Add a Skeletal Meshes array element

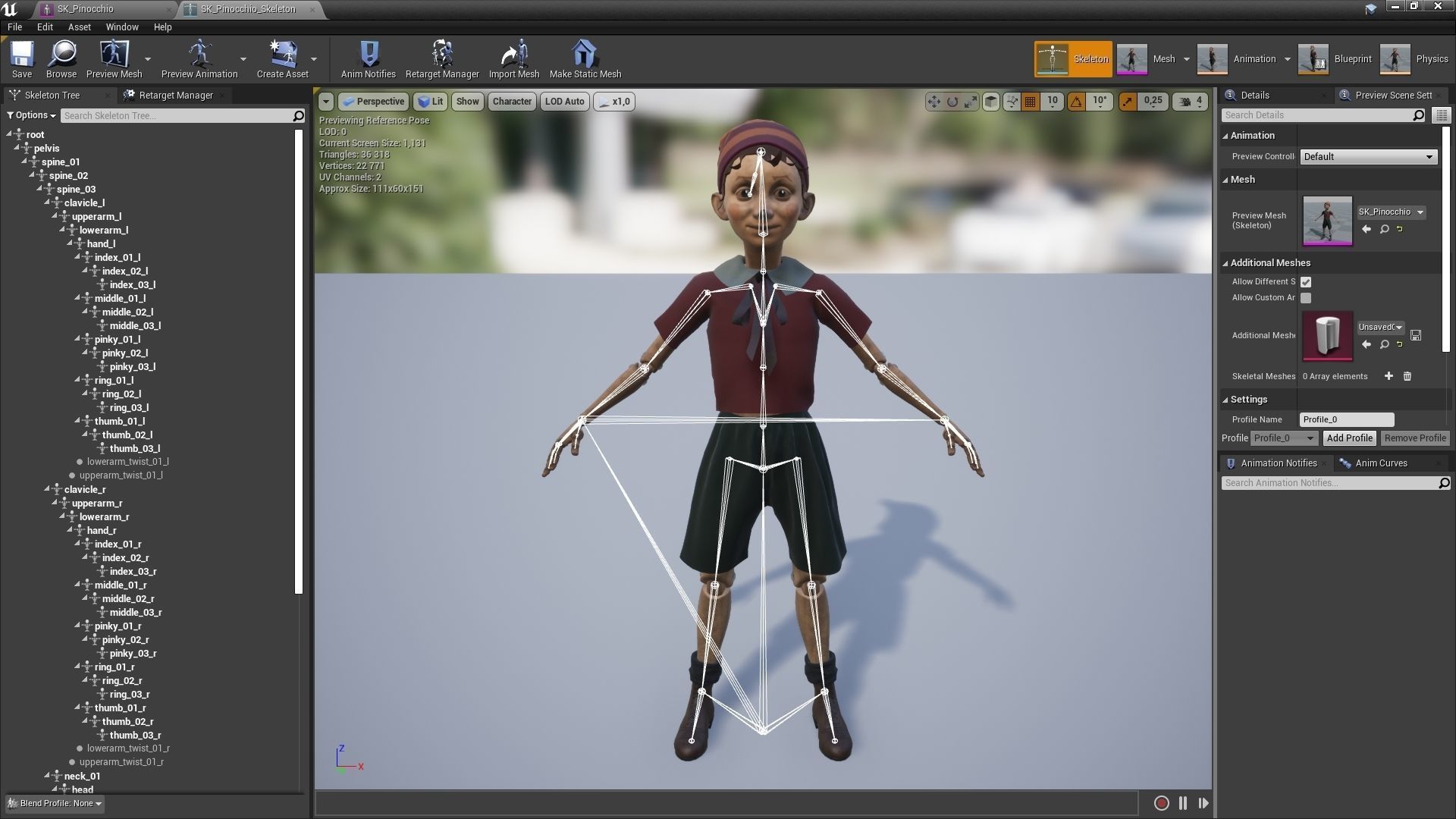point(1389,376)
